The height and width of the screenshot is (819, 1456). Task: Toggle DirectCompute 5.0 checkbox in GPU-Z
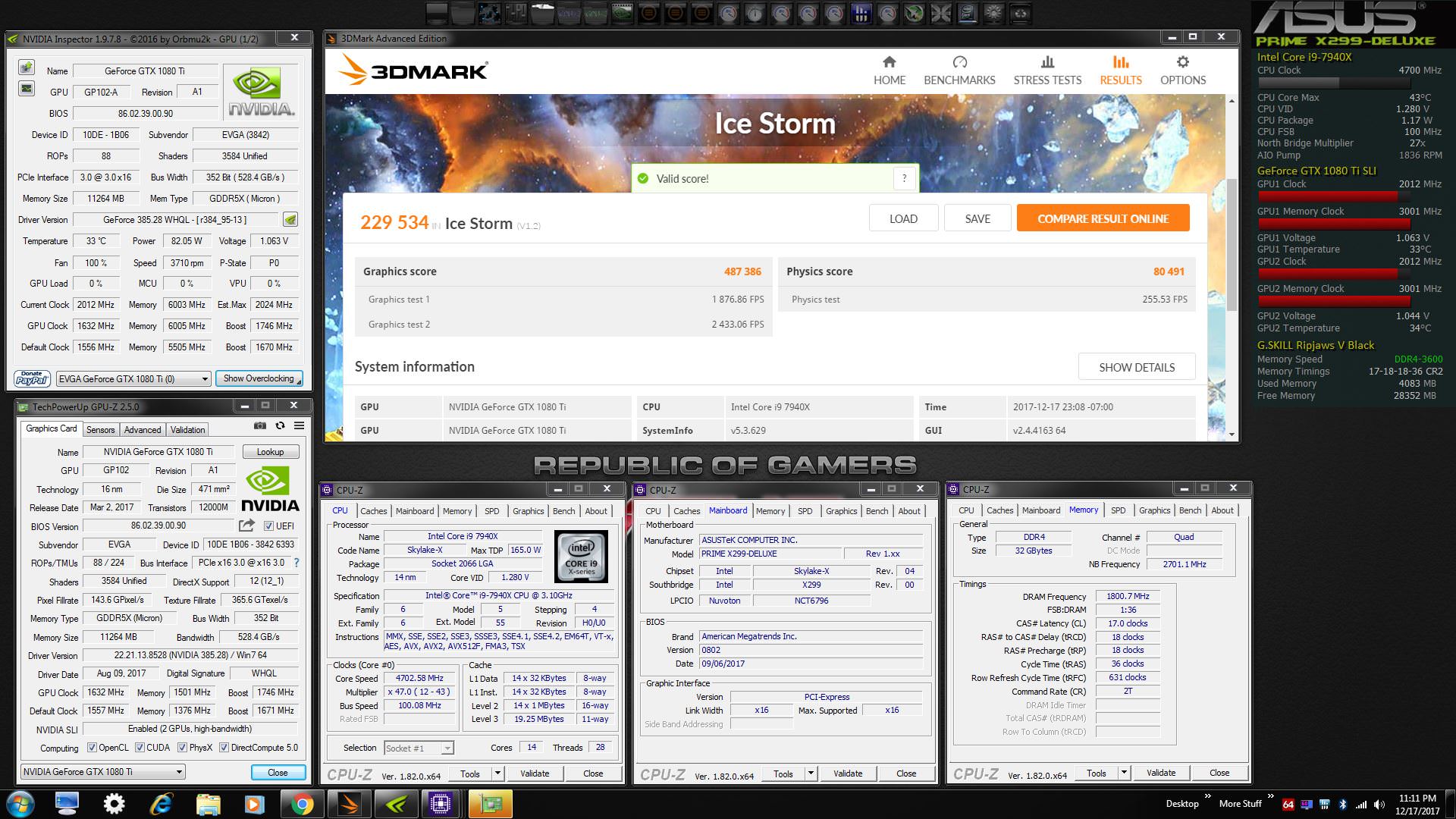point(224,748)
